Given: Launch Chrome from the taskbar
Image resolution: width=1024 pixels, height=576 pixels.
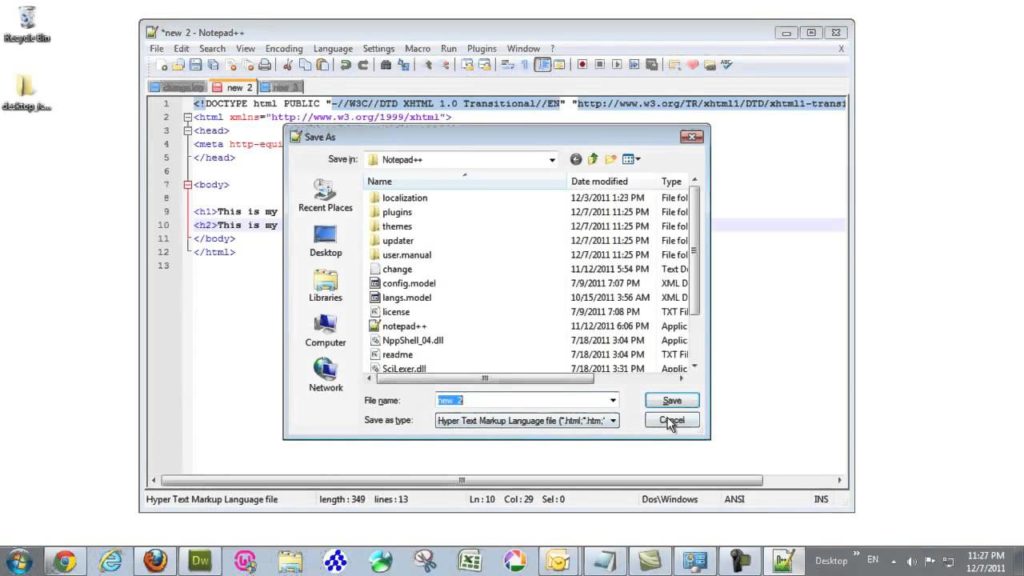Looking at the screenshot, I should (x=66, y=560).
